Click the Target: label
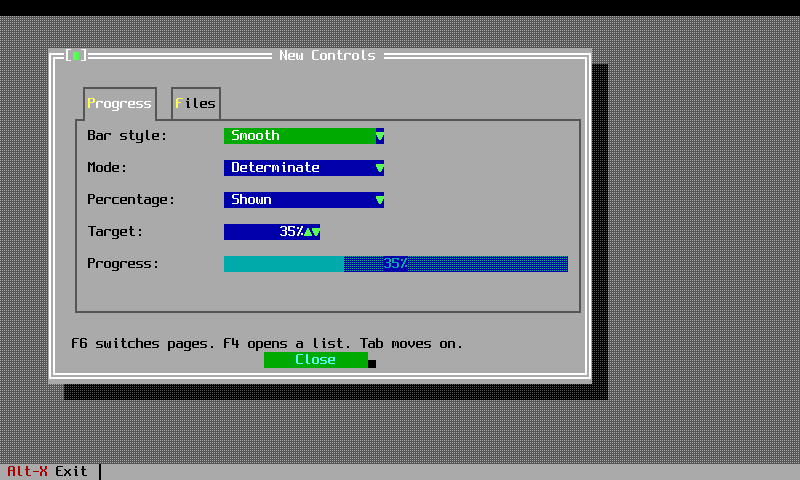The image size is (800, 480). tap(115, 232)
